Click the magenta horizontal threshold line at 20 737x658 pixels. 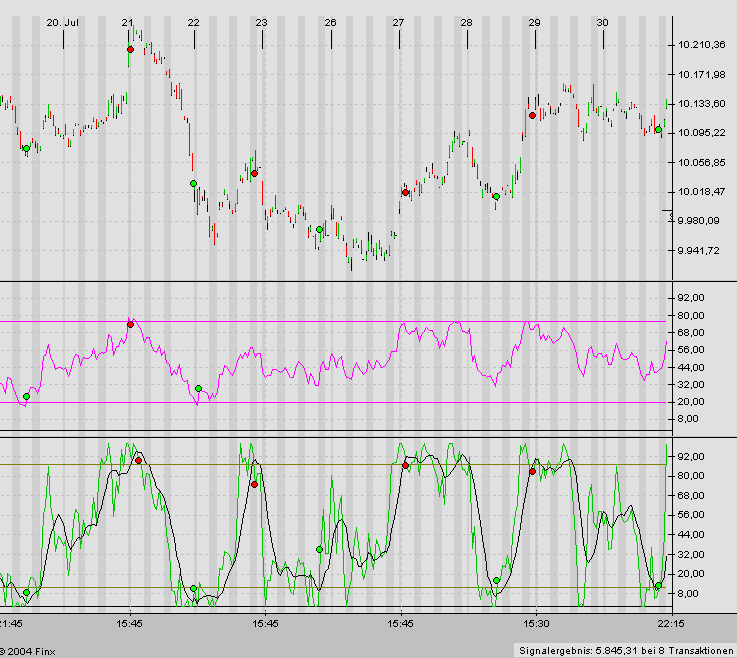(400, 403)
